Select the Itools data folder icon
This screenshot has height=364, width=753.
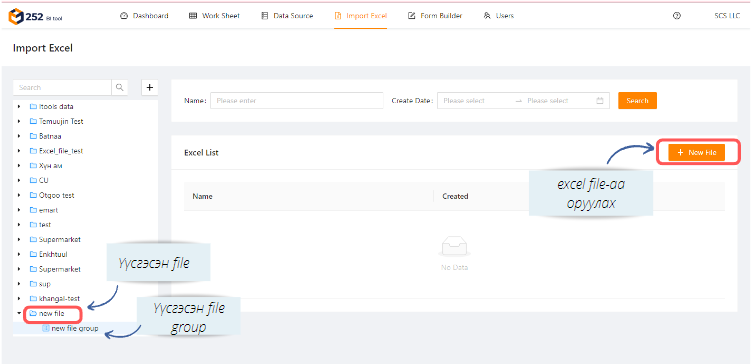[33, 107]
